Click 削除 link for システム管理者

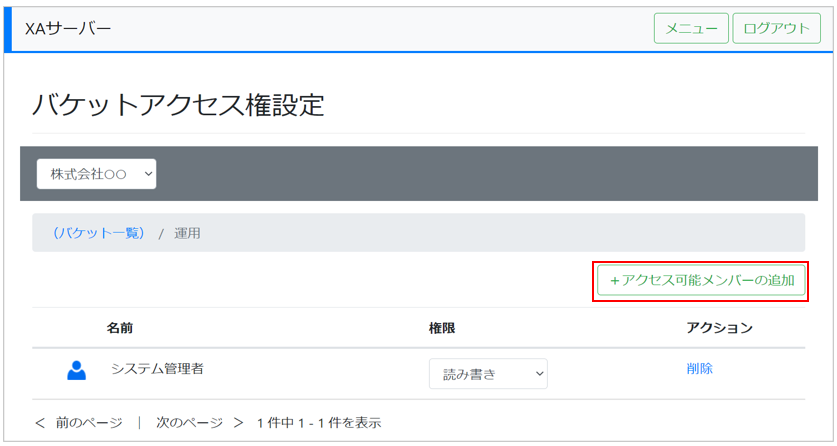[x=699, y=368]
